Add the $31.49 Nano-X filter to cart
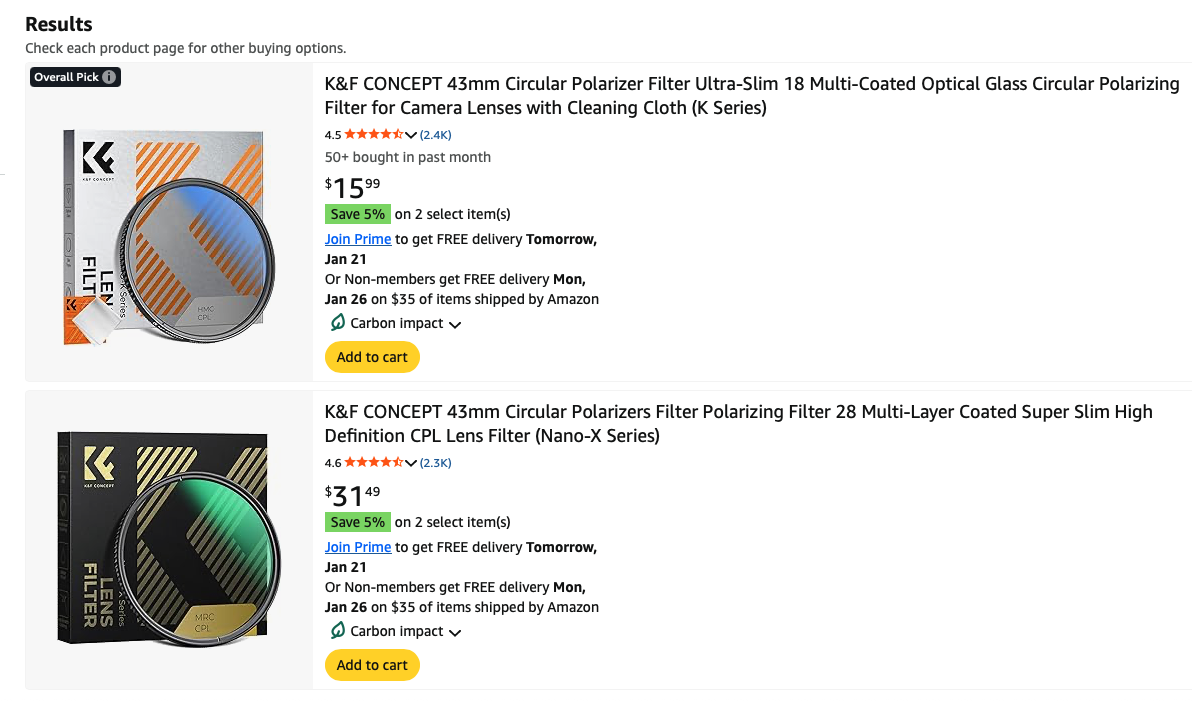The height and width of the screenshot is (701, 1192). (372, 665)
